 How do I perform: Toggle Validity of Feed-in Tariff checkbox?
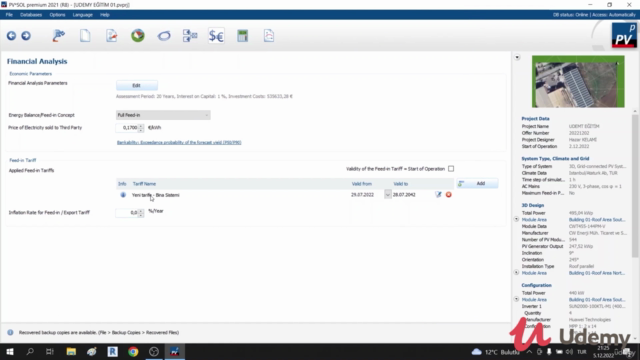[x=451, y=169]
